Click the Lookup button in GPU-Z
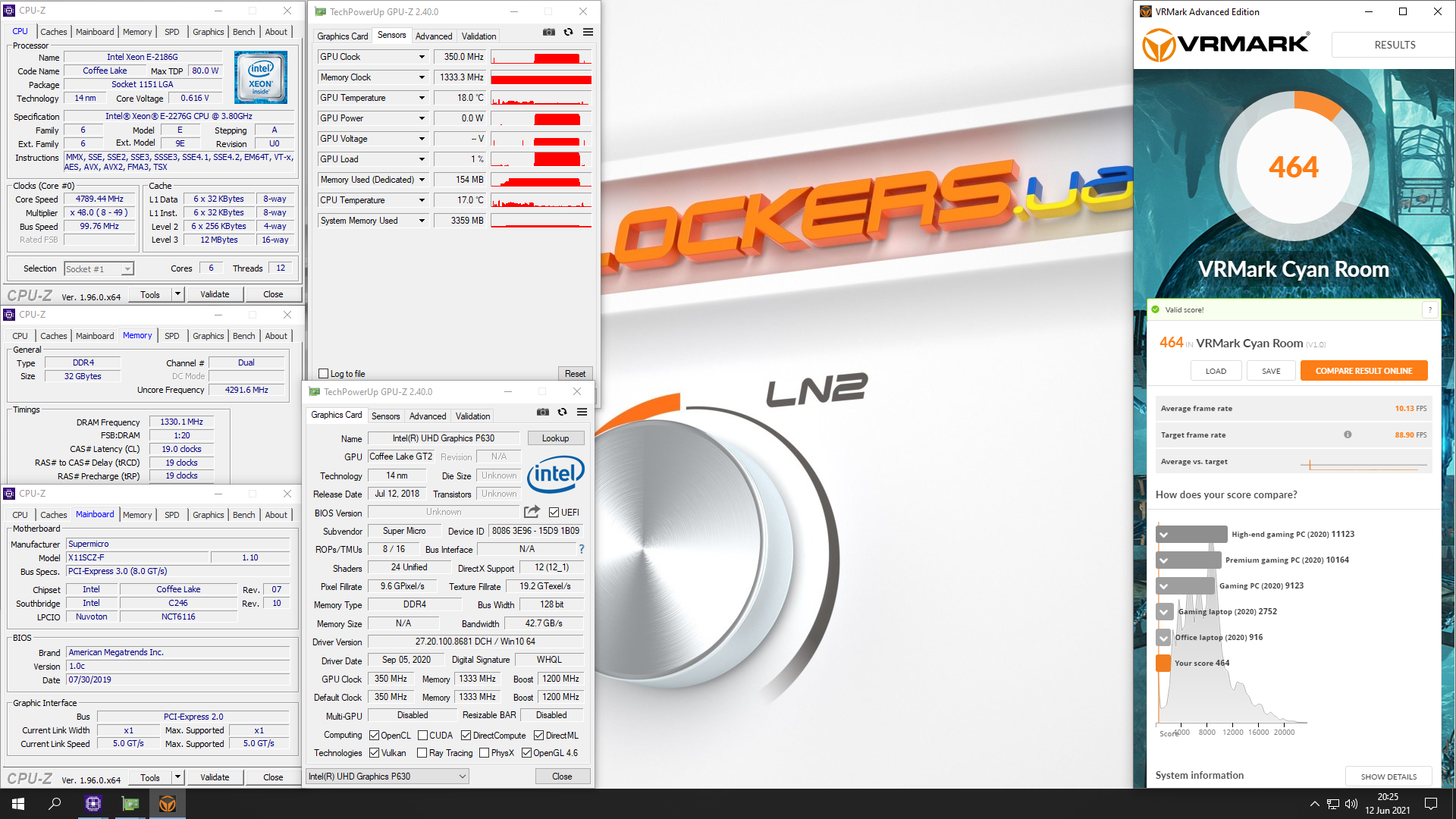The width and height of the screenshot is (1456, 819). [x=555, y=438]
